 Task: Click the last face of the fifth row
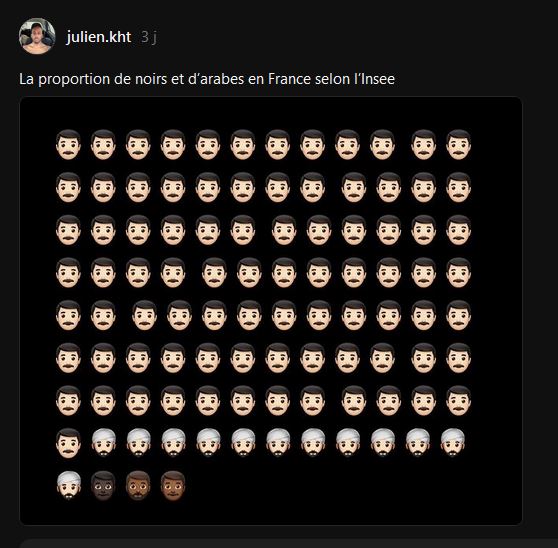(458, 315)
